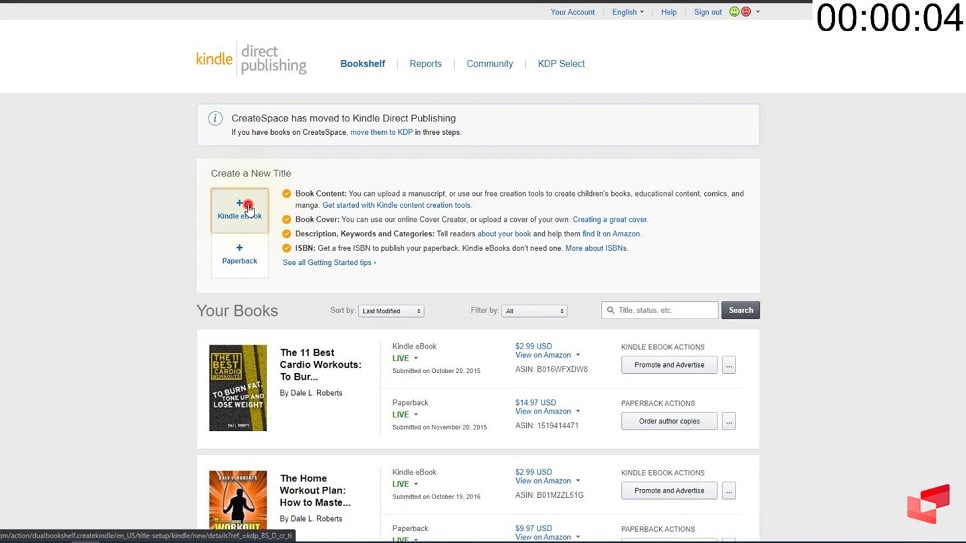
Task: Create a new Kindle eBook title
Action: pyautogui.click(x=240, y=210)
